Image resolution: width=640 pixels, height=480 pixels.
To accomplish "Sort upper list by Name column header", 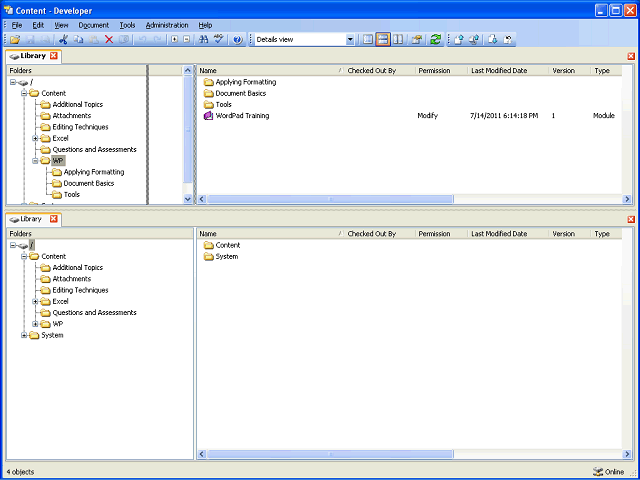I will pyautogui.click(x=271, y=71).
